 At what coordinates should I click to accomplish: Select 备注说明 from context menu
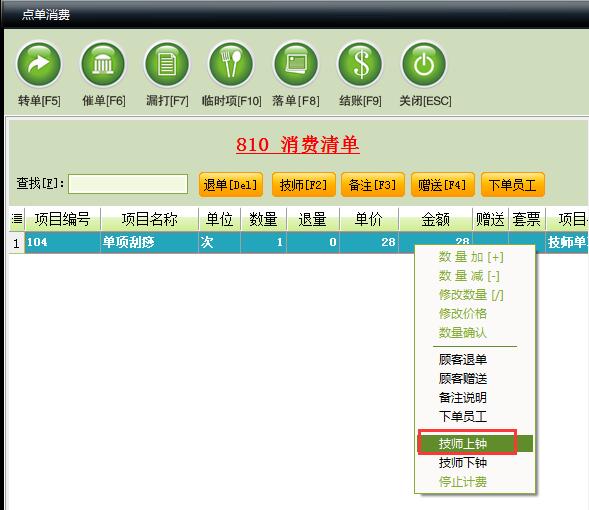463,397
